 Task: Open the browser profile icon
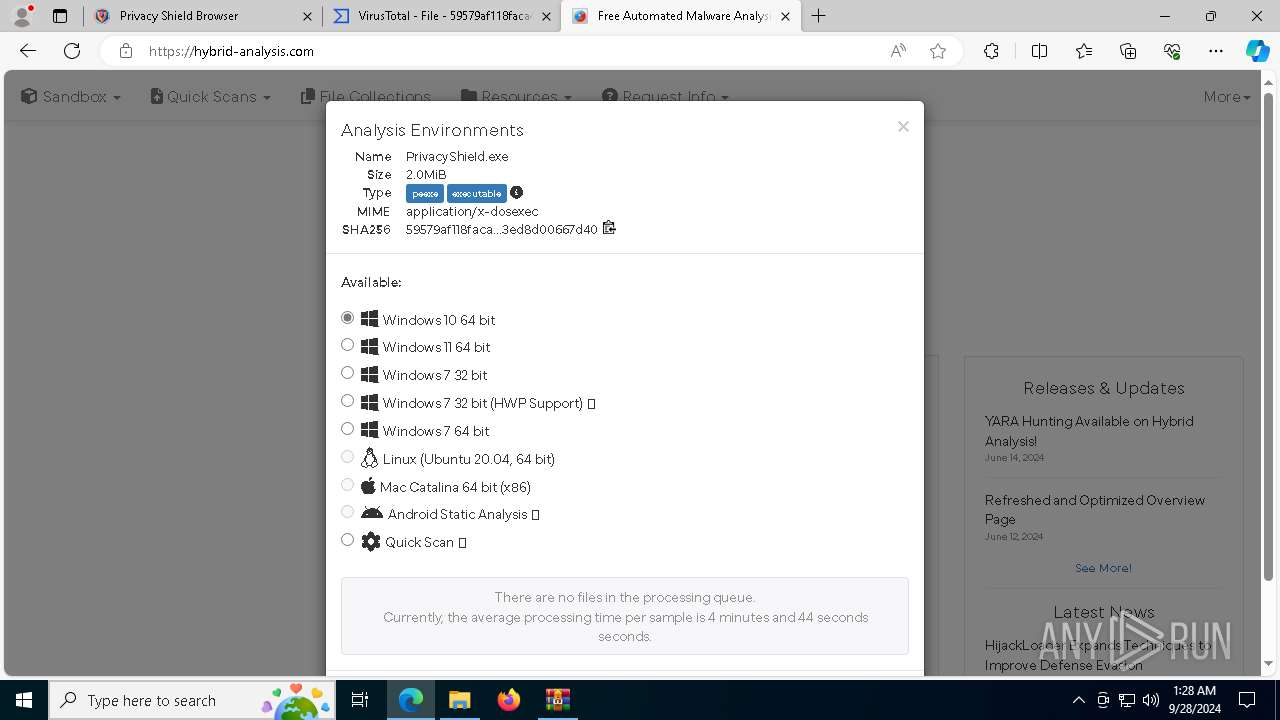pyautogui.click(x=22, y=16)
